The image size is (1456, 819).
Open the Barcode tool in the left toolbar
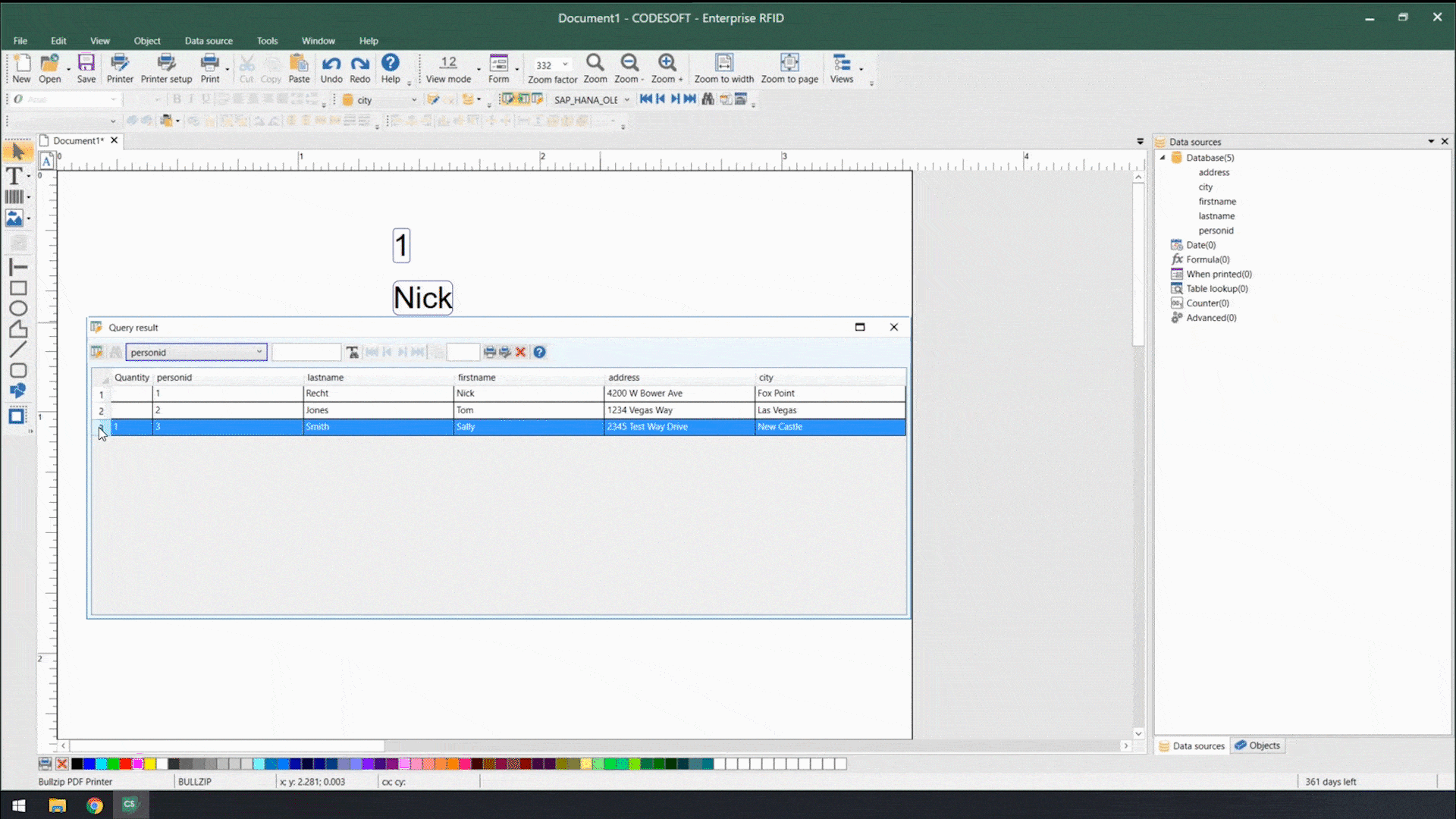tap(15, 197)
